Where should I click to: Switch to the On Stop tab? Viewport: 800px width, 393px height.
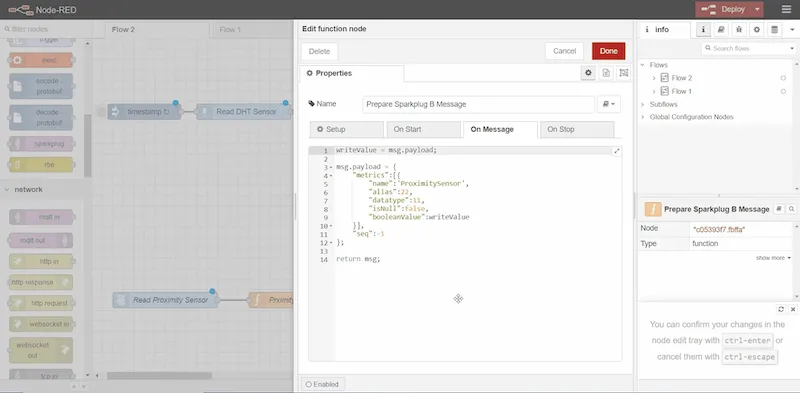[577, 130]
